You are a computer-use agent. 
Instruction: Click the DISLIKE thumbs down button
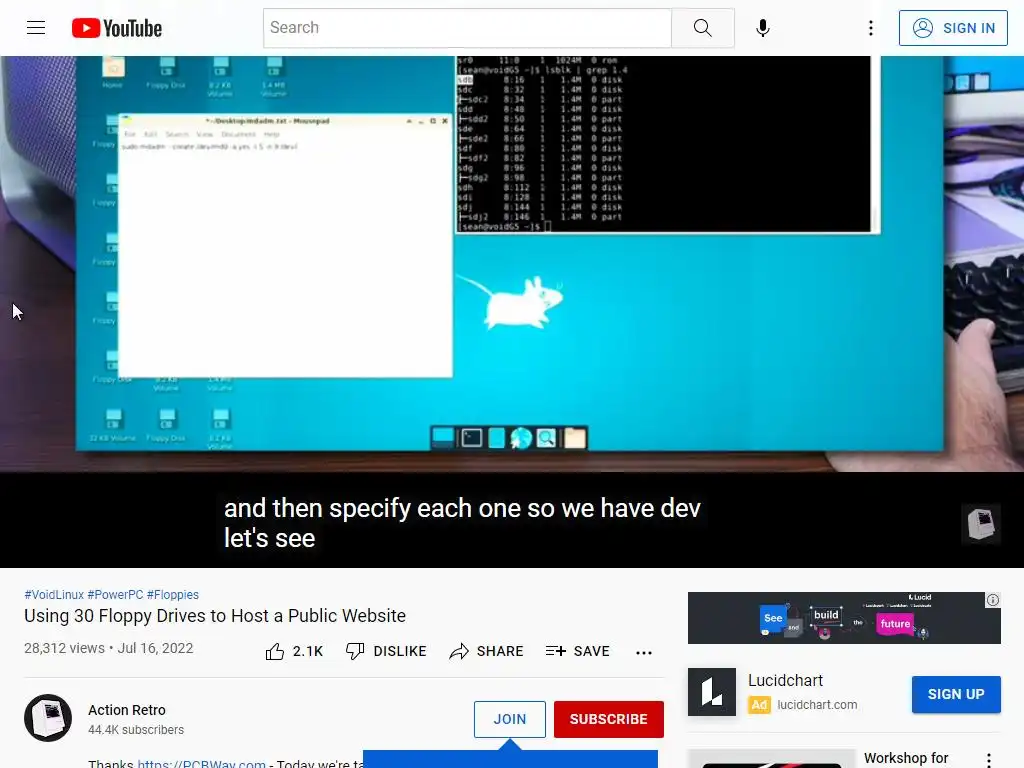coord(386,651)
